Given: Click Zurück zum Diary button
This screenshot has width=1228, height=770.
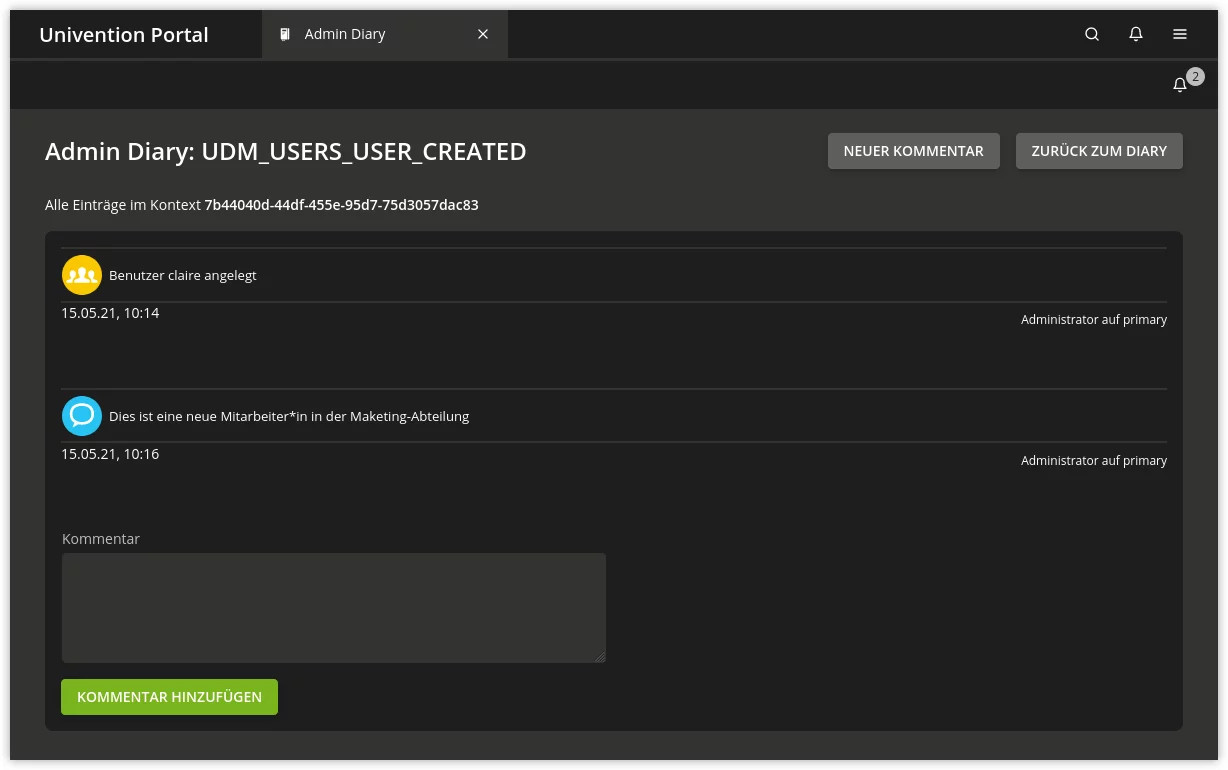Looking at the screenshot, I should tap(1099, 151).
